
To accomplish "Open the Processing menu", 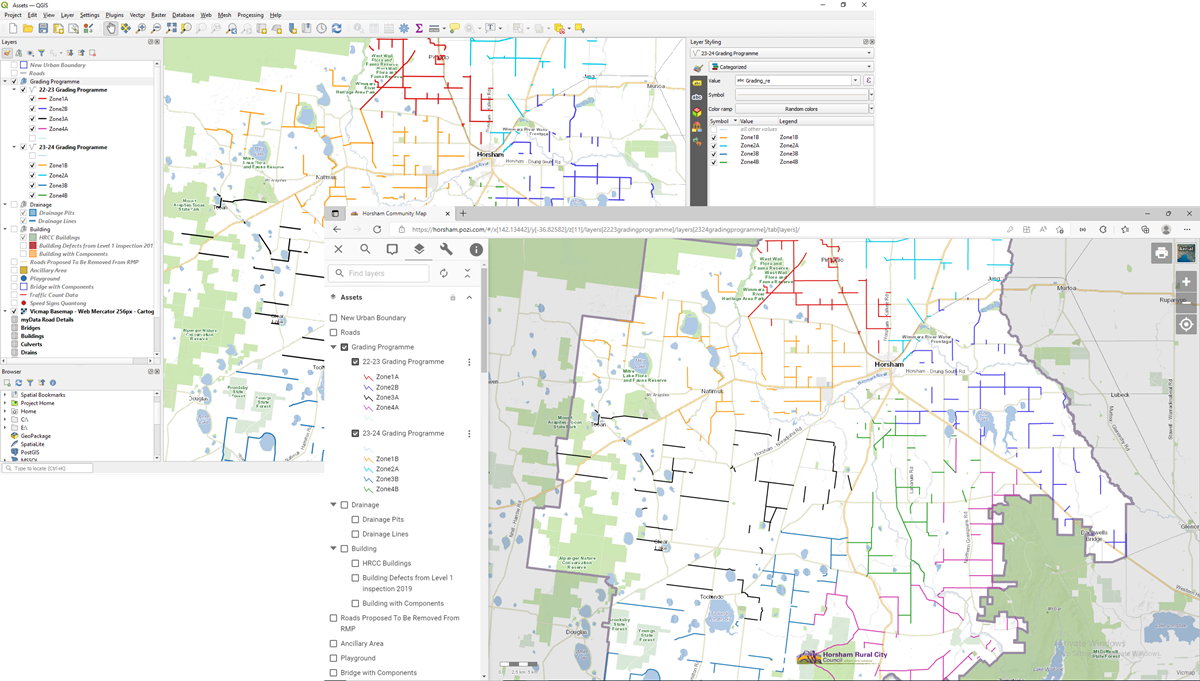I will click(x=250, y=15).
